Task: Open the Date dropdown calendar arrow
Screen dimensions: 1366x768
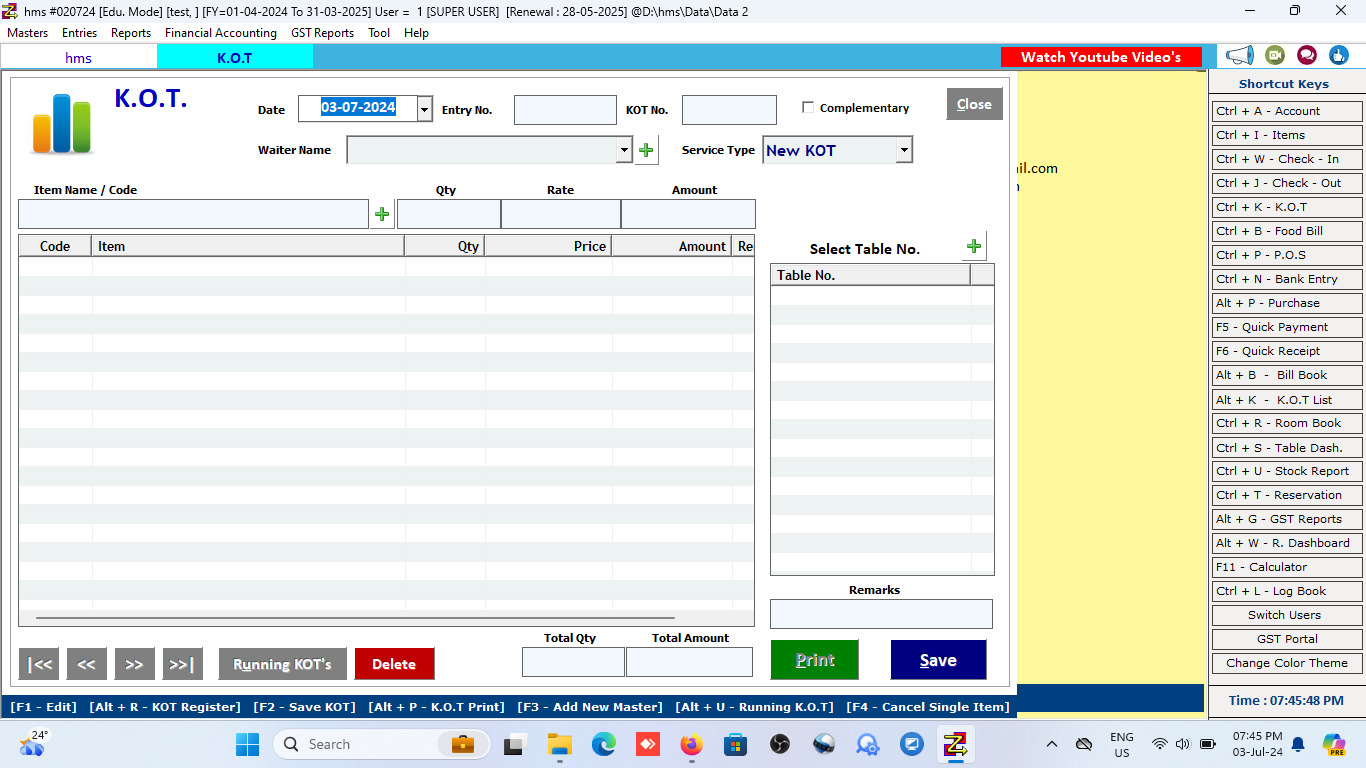Action: tap(424, 109)
